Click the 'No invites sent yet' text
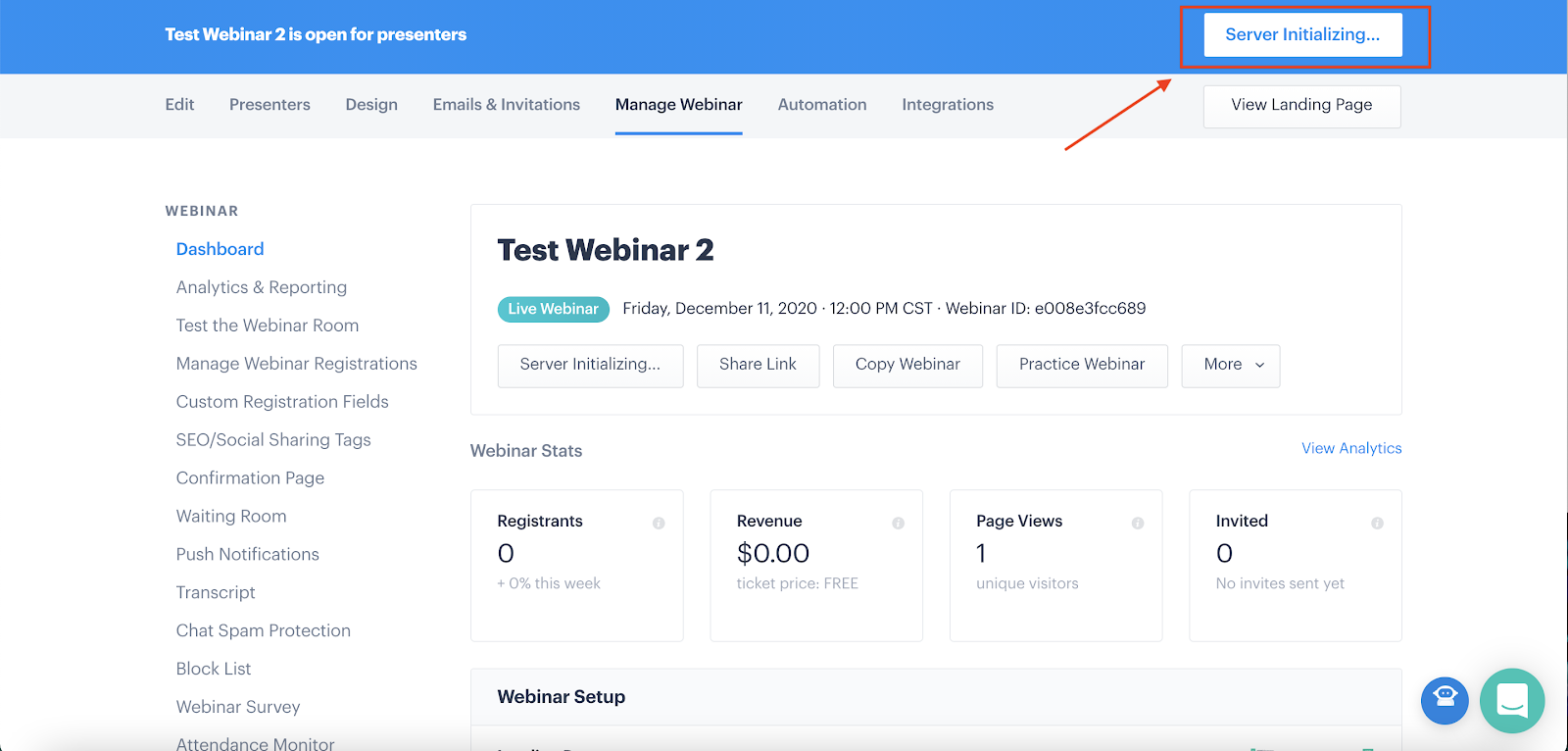The width and height of the screenshot is (1568, 751). 1280,584
